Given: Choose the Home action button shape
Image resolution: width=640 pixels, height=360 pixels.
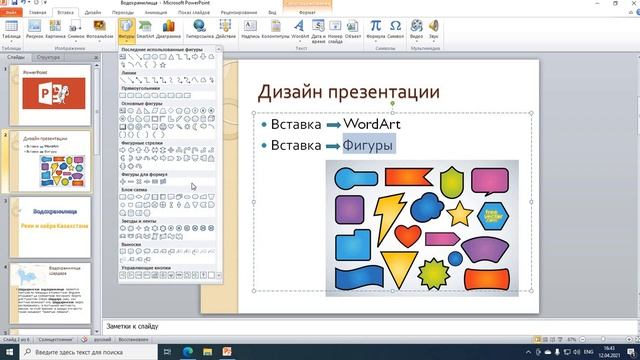Looking at the screenshot, I should (155, 275).
